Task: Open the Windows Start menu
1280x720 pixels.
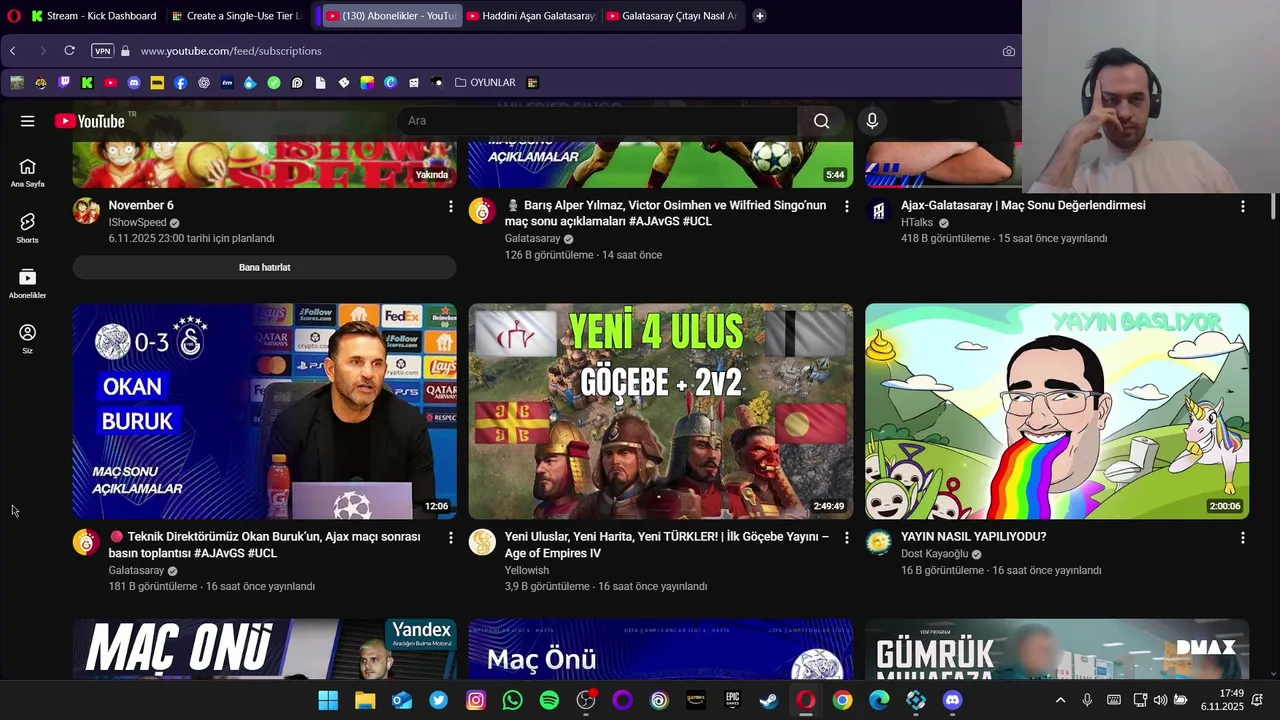Action: click(328, 701)
